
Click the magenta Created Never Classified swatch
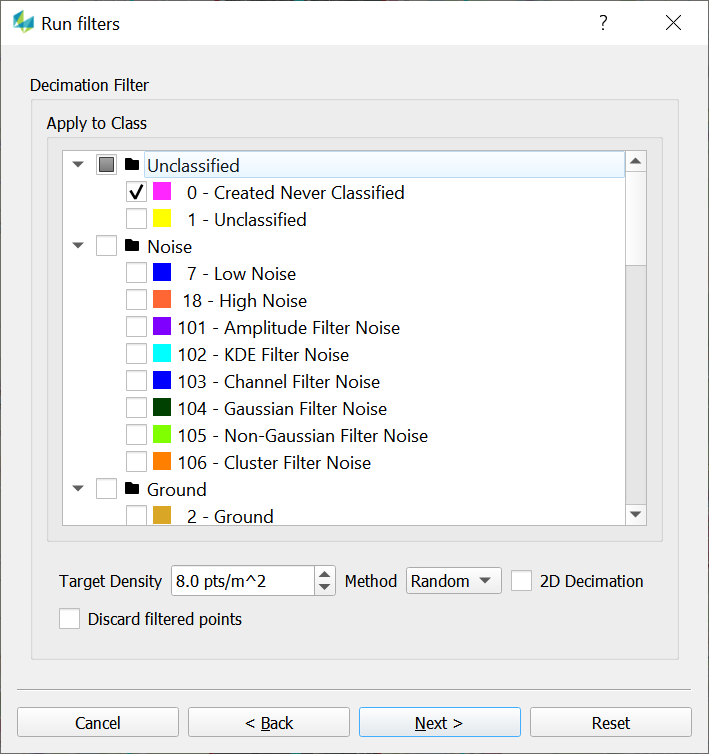(163, 192)
